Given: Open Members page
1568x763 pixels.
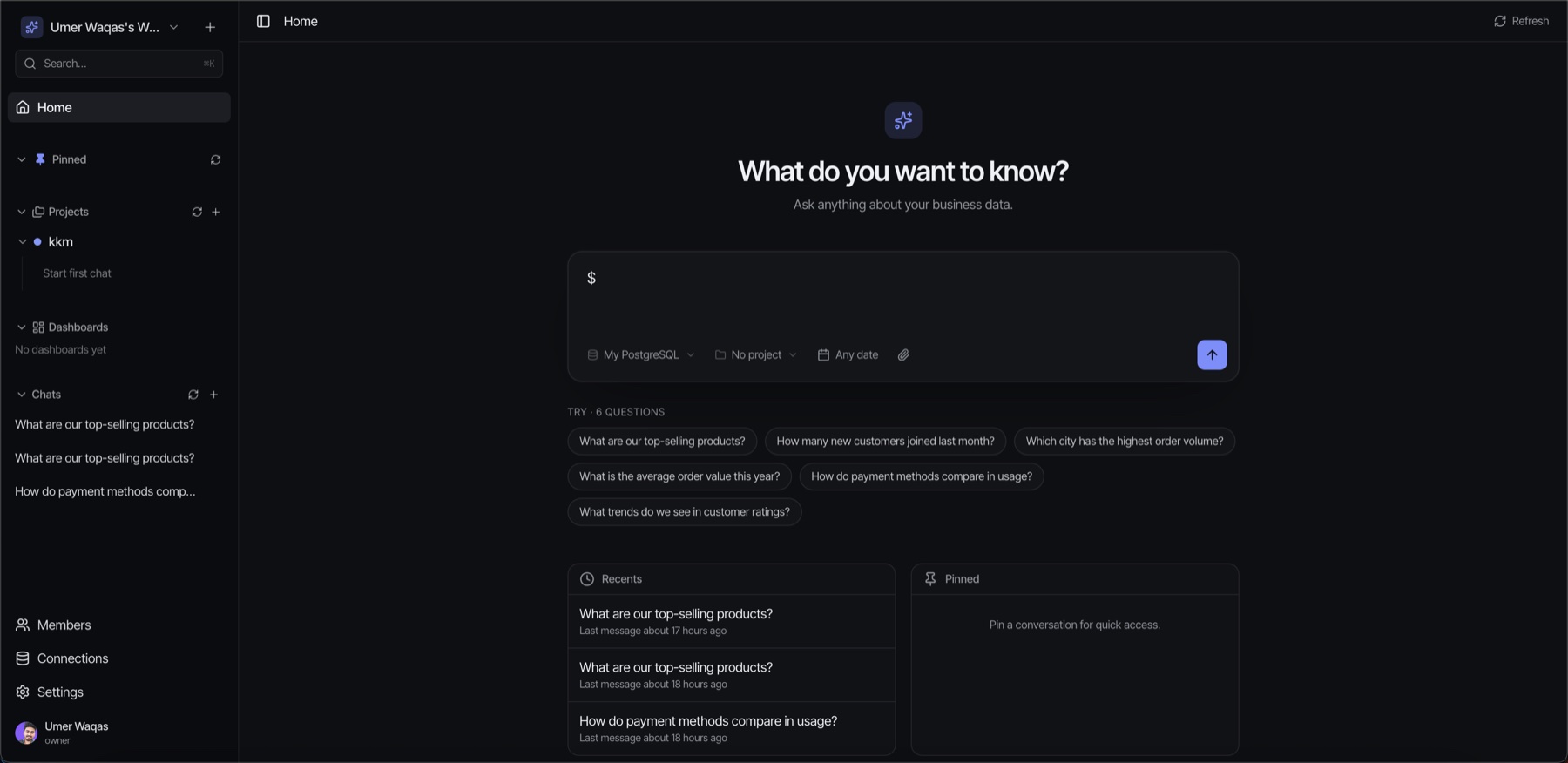Looking at the screenshot, I should pyautogui.click(x=64, y=625).
